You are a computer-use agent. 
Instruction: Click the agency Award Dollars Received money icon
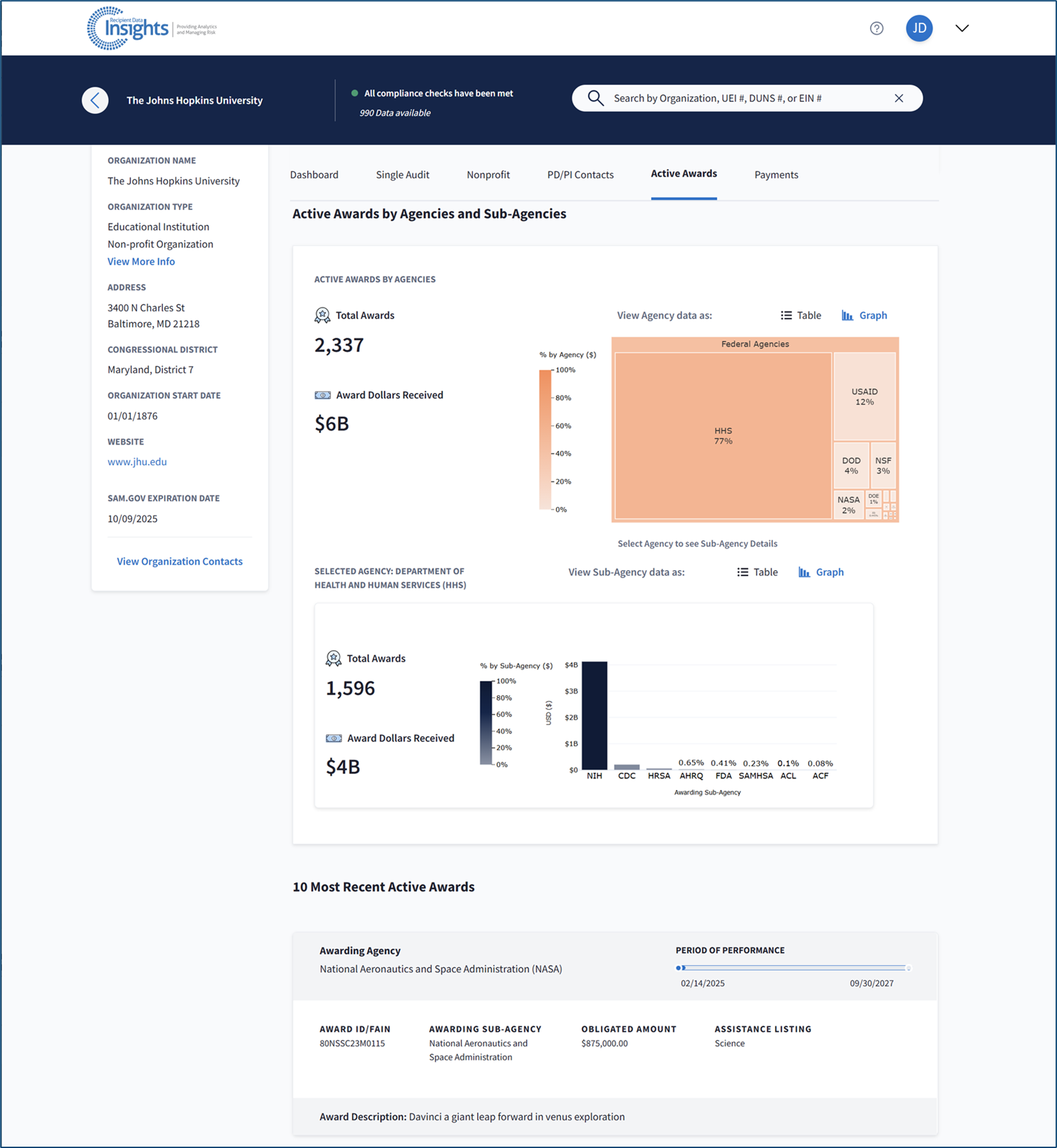pos(323,395)
